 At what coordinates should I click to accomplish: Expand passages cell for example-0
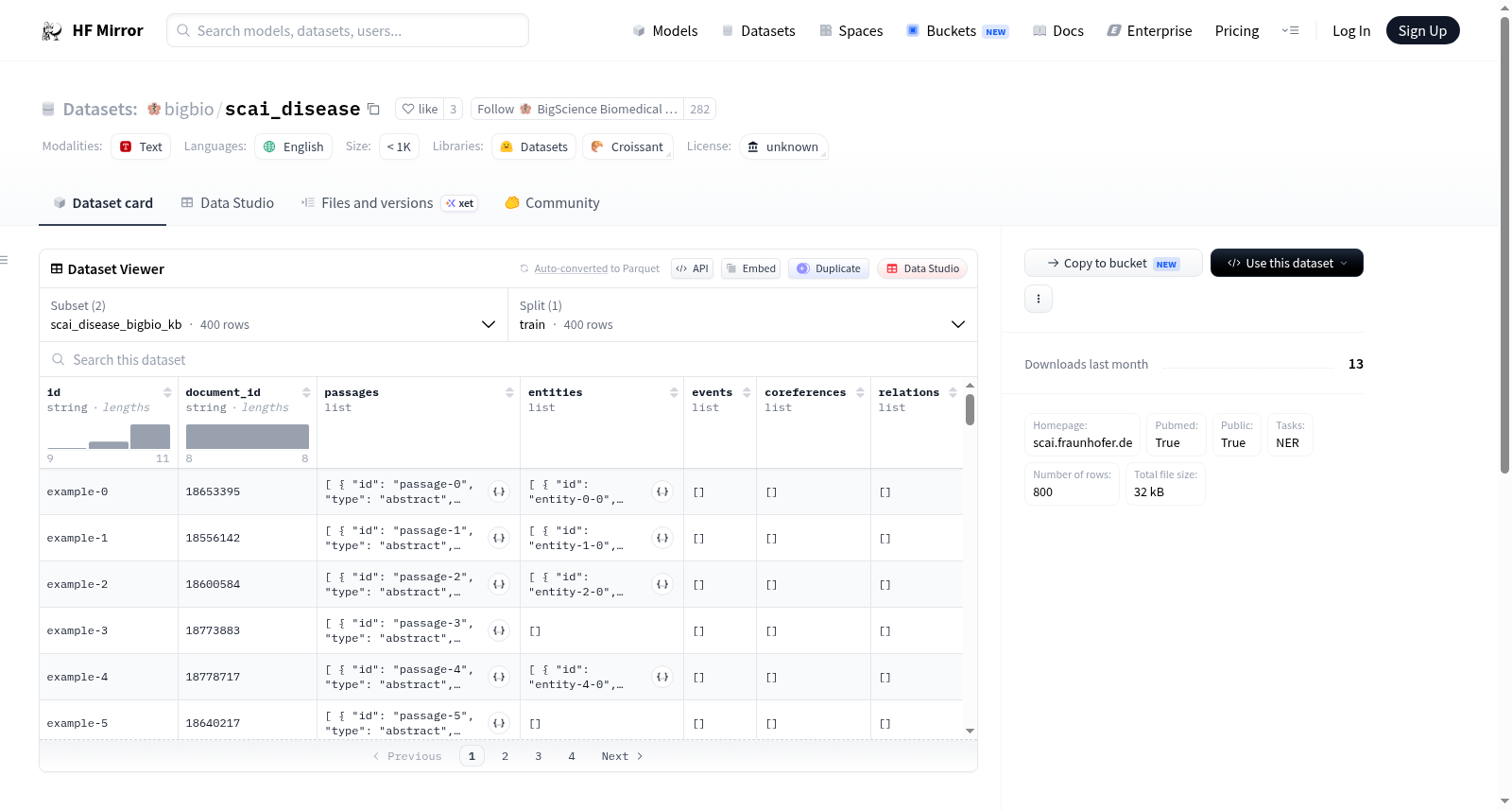coord(499,491)
